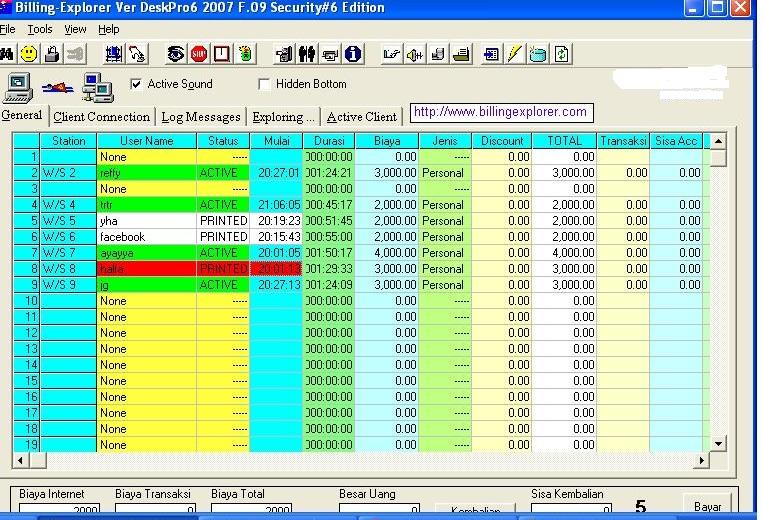Uncheck the Active Sound checkbox

(136, 84)
